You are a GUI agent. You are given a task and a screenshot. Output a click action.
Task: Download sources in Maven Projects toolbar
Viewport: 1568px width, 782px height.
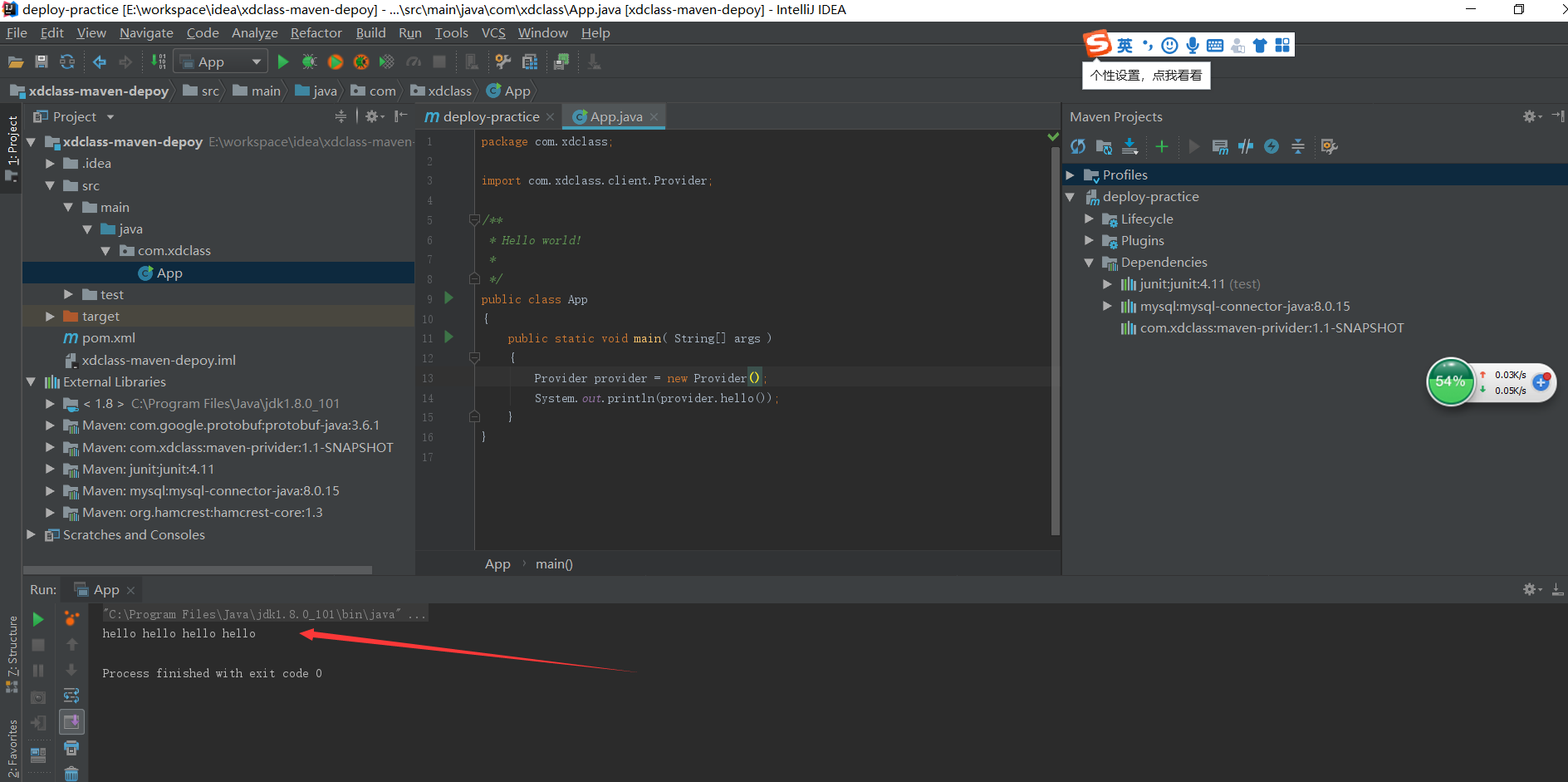point(1129,146)
